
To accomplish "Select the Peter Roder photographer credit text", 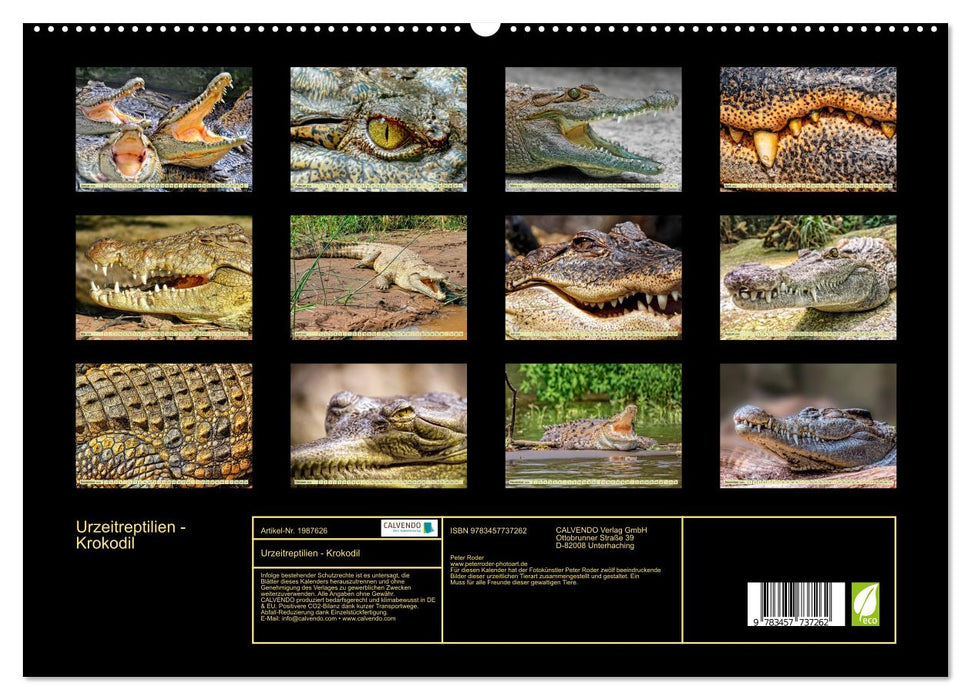I will pos(470,558).
